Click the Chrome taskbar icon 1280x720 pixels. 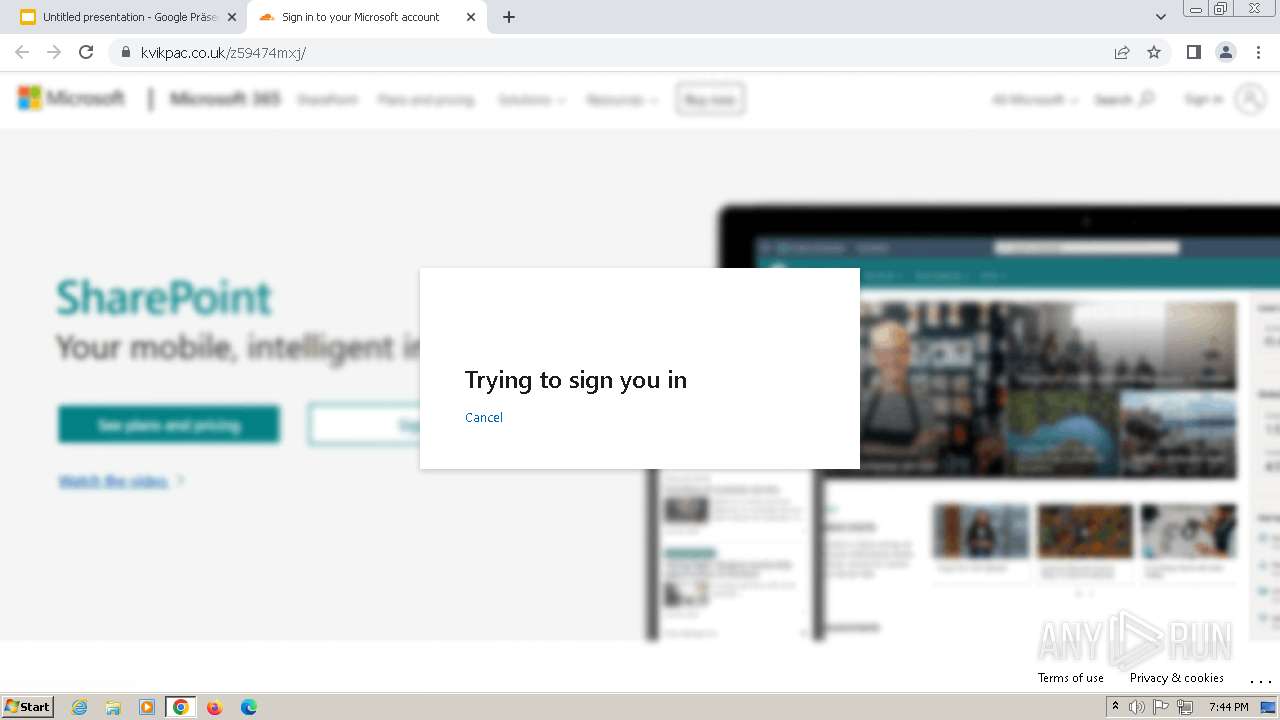(x=181, y=707)
